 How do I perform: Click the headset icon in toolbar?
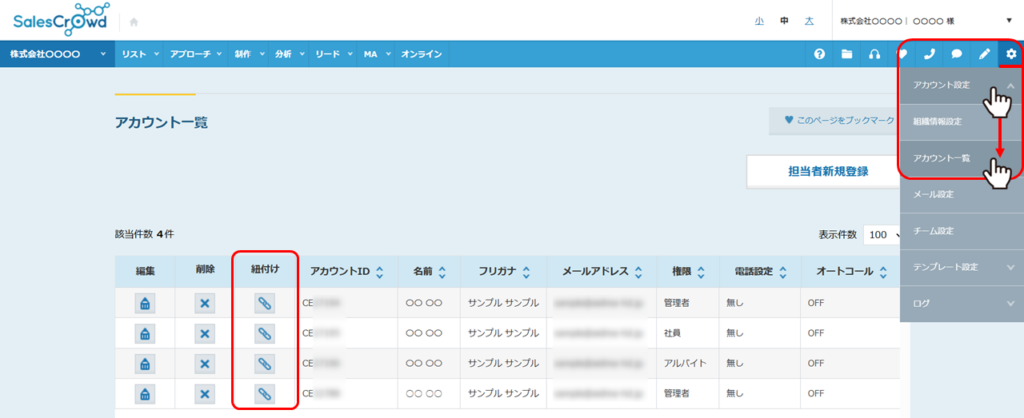[875, 54]
